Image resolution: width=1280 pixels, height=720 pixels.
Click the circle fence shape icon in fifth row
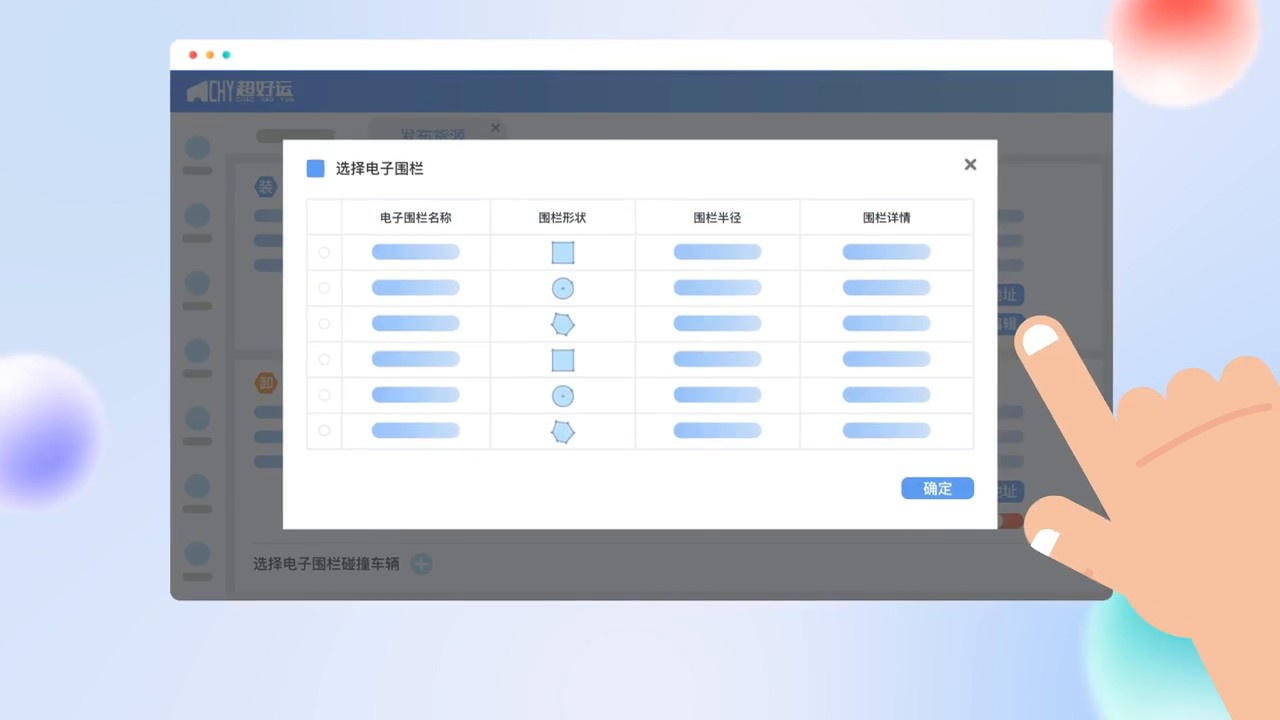tap(563, 396)
